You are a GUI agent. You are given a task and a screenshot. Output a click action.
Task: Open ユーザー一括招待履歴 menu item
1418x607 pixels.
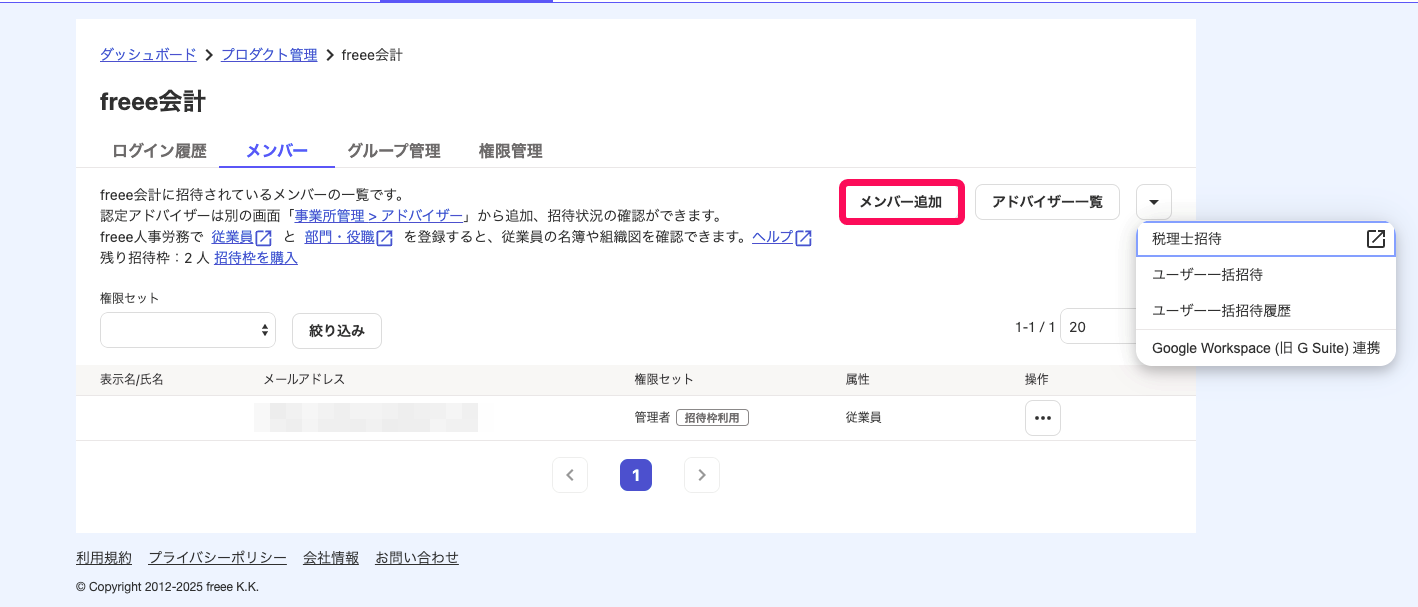click(x=1266, y=311)
